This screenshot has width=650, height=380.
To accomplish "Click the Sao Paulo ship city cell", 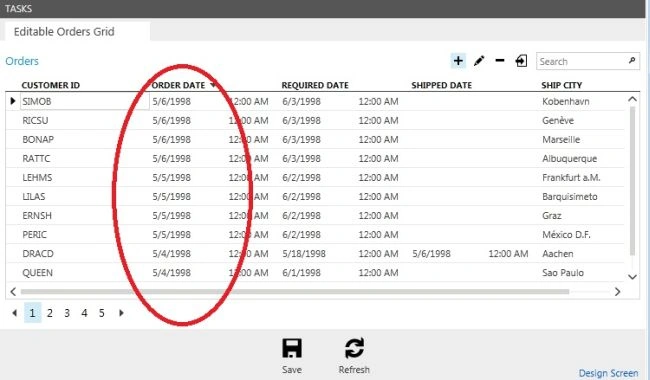I will pos(563,273).
